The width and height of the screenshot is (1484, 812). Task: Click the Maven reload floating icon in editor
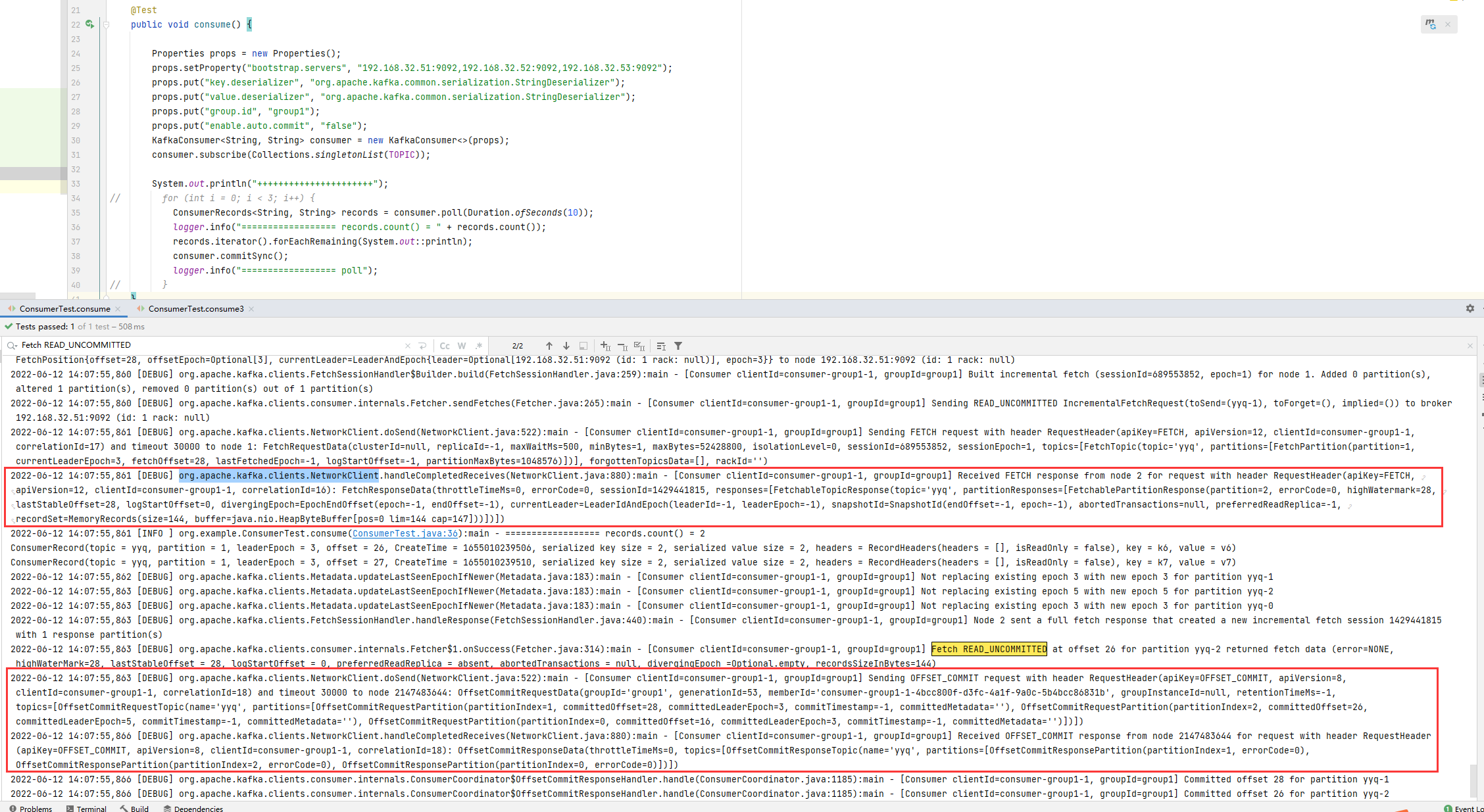(1431, 24)
